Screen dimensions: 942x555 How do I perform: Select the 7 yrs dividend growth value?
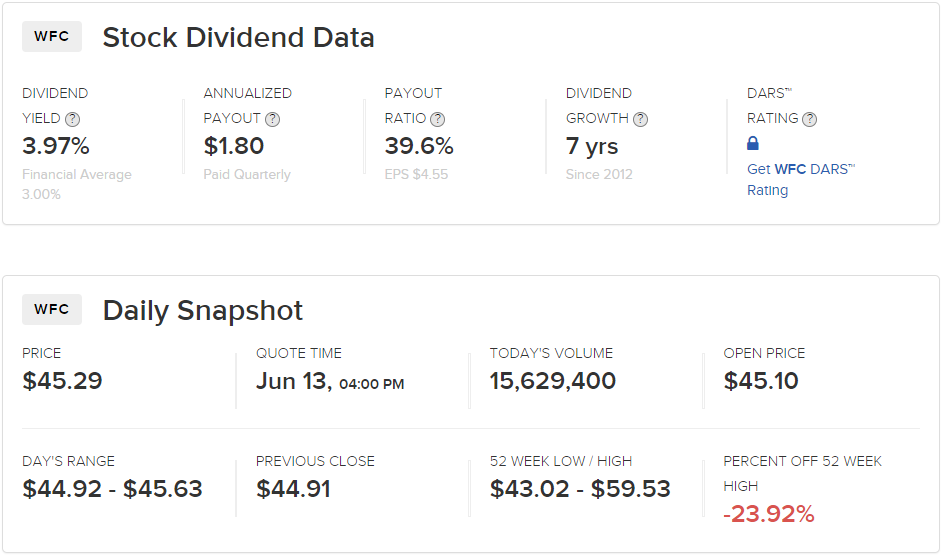[592, 146]
